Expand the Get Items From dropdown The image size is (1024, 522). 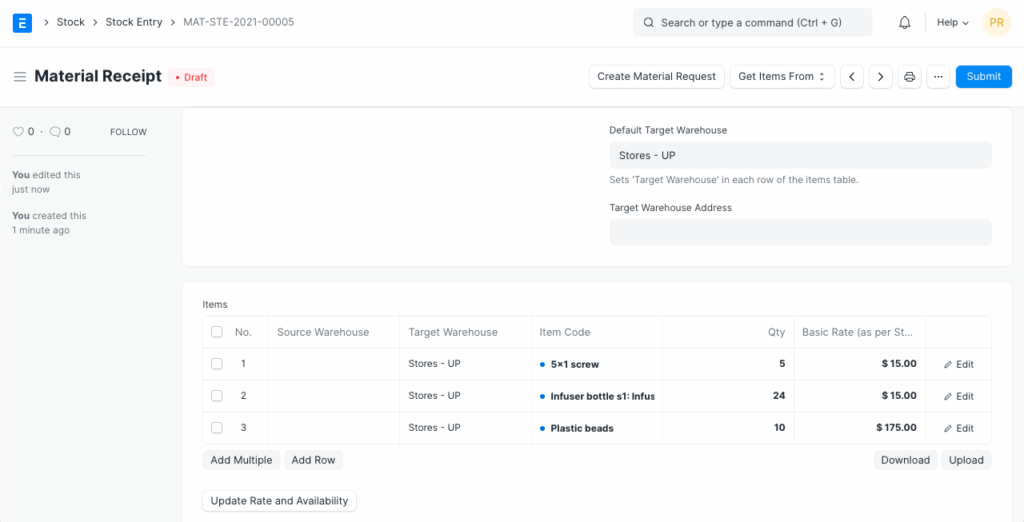point(781,77)
